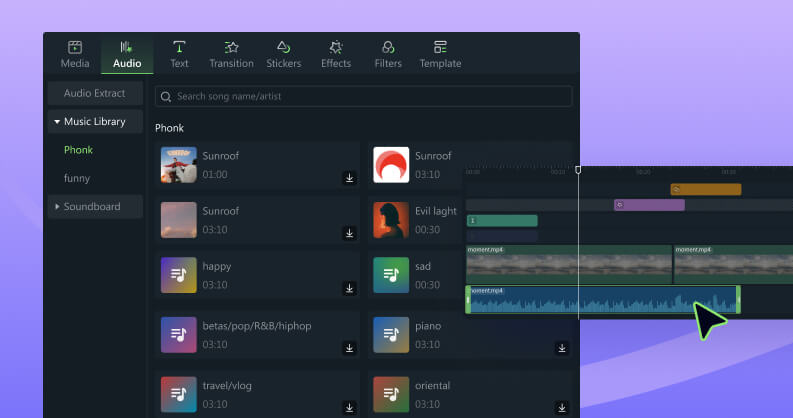The image size is (793, 418).
Task: Click the Evil laght track thumbnail
Action: (x=391, y=220)
